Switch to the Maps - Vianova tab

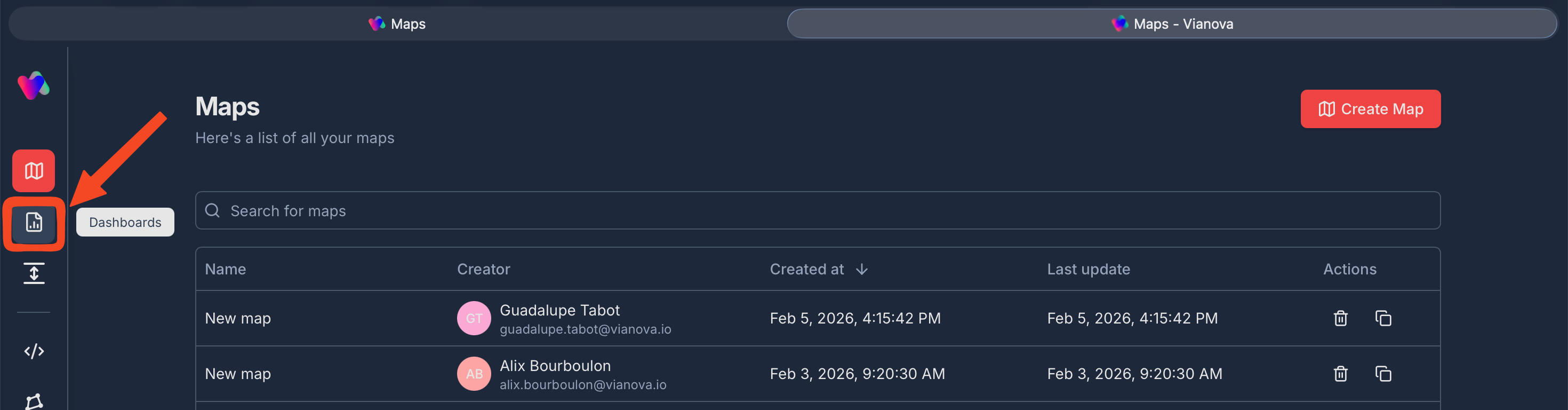[x=1172, y=24]
